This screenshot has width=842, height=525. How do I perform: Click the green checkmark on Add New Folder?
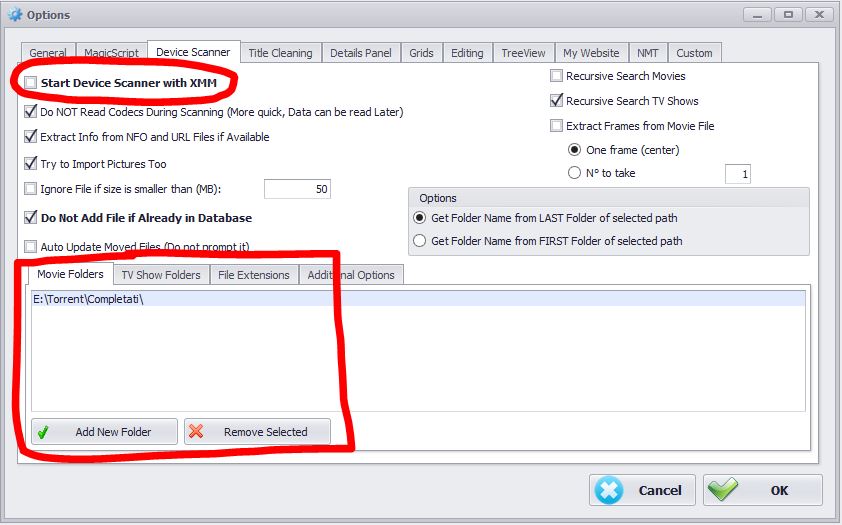tap(43, 432)
